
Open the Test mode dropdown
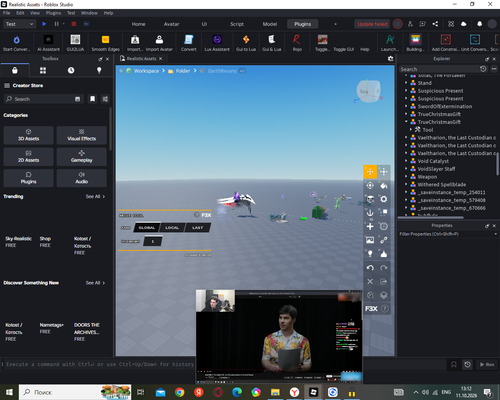pos(19,24)
